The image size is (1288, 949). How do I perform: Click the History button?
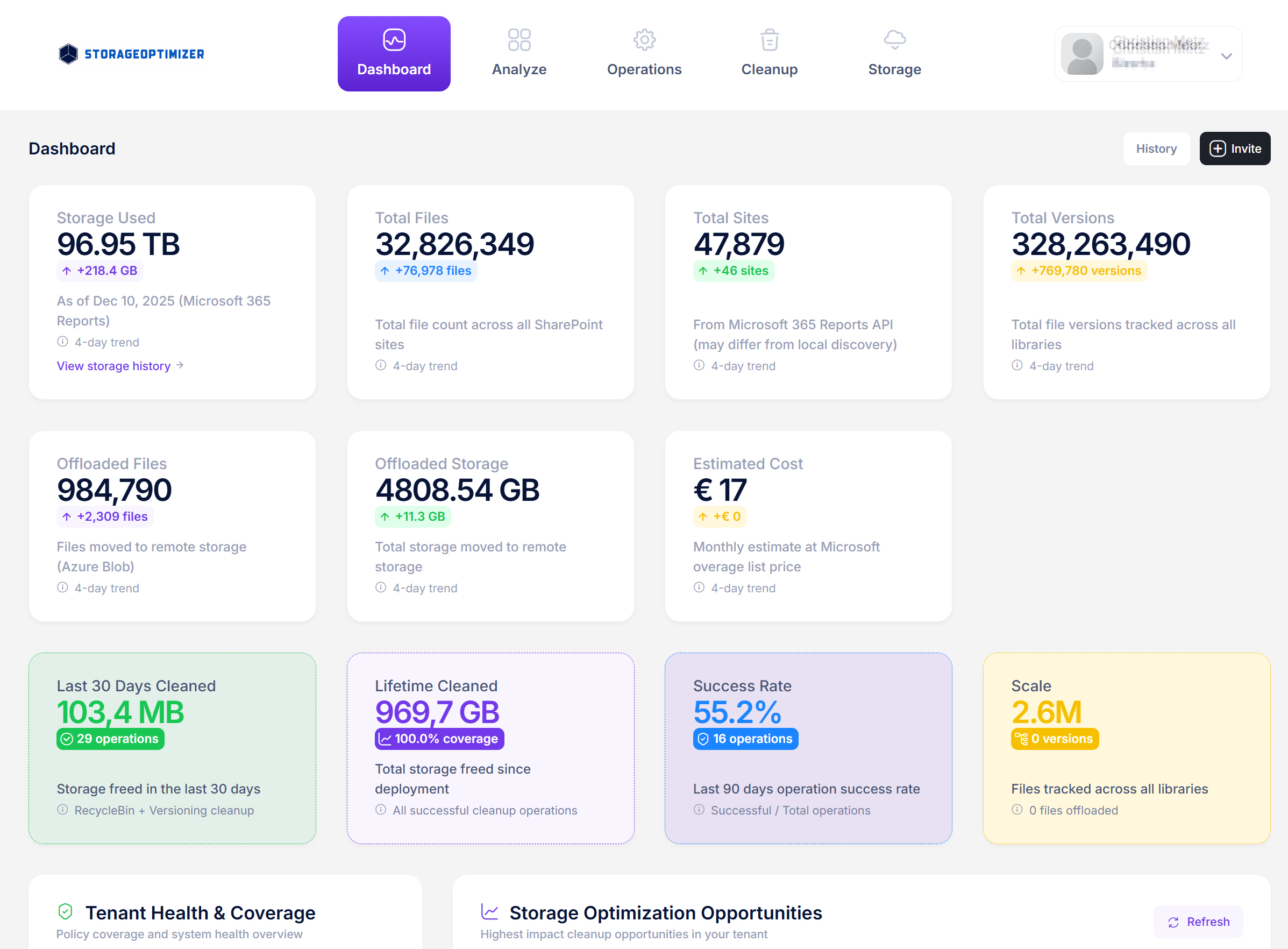click(1156, 148)
